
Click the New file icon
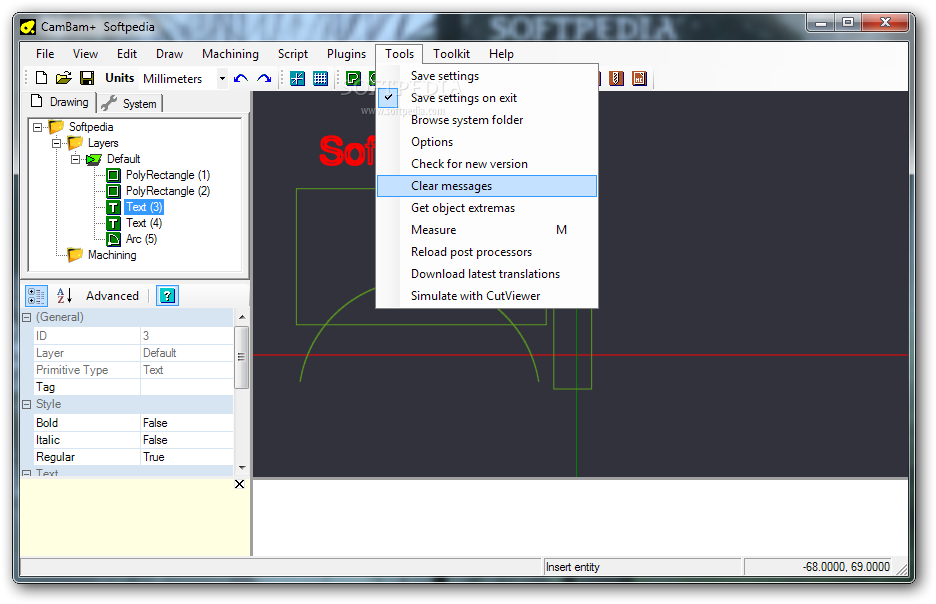point(41,78)
